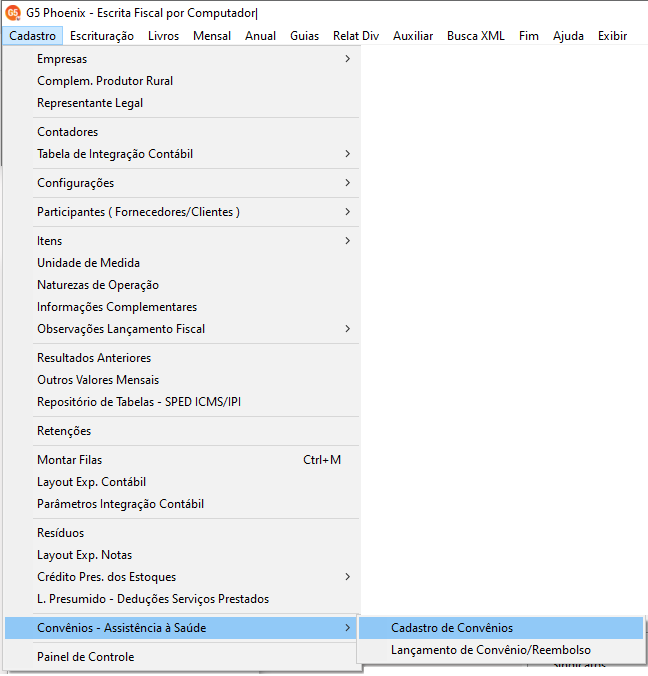The height and width of the screenshot is (676, 648).
Task: Open the Anual menu
Action: 260,36
